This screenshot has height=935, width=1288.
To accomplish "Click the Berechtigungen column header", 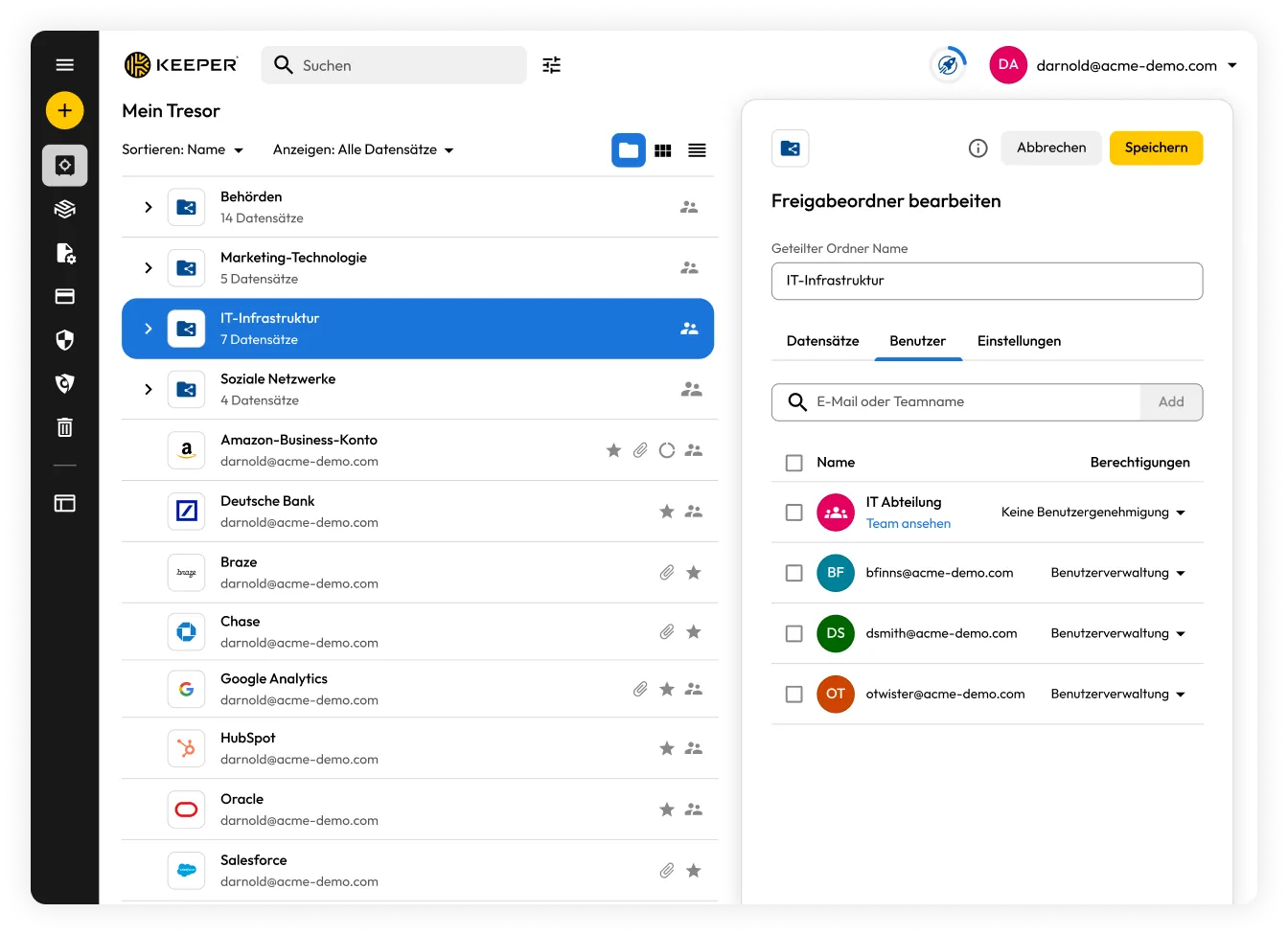I will [x=1139, y=463].
